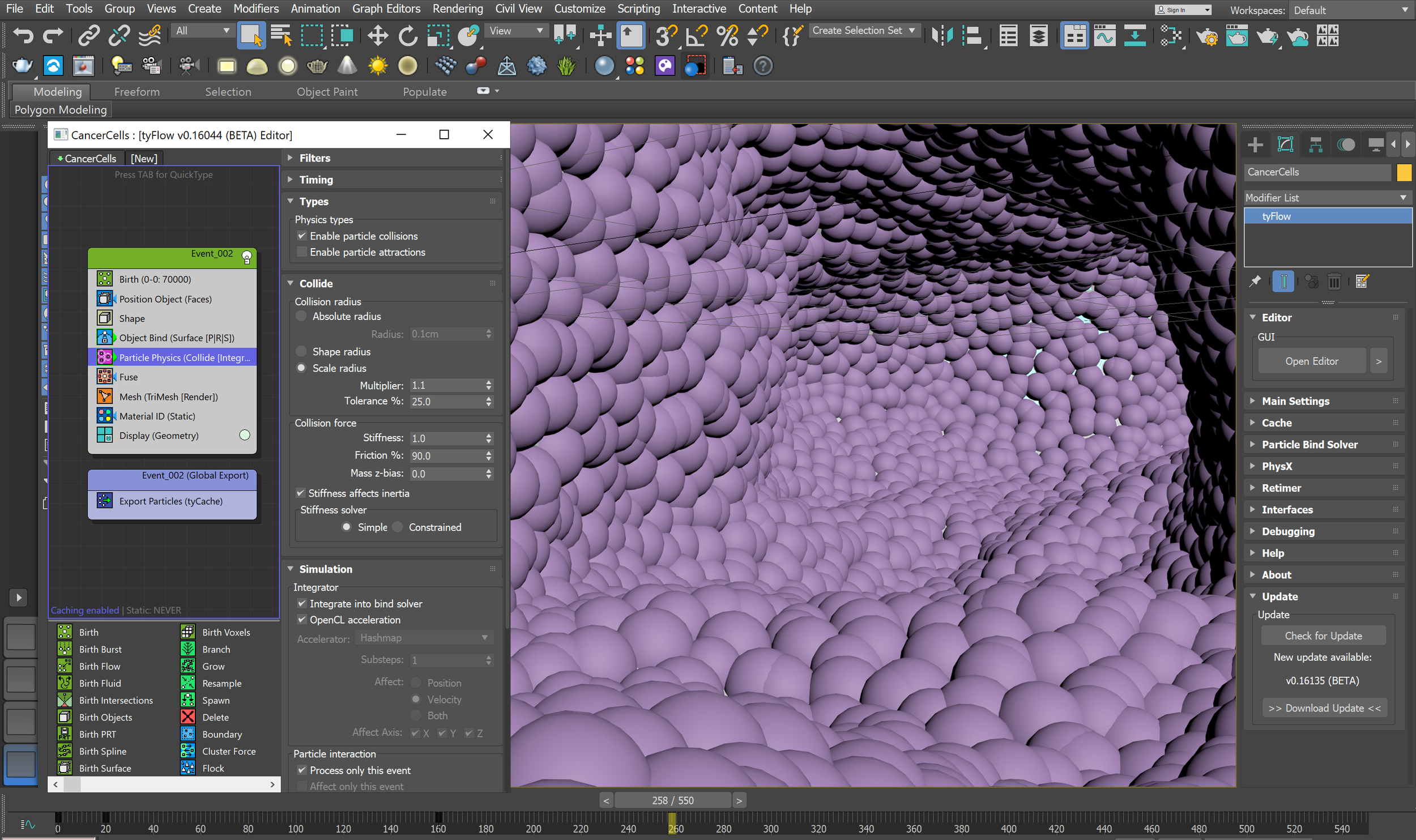This screenshot has height=840, width=1416.
Task: Open the Graph Editors menu
Action: [x=386, y=8]
